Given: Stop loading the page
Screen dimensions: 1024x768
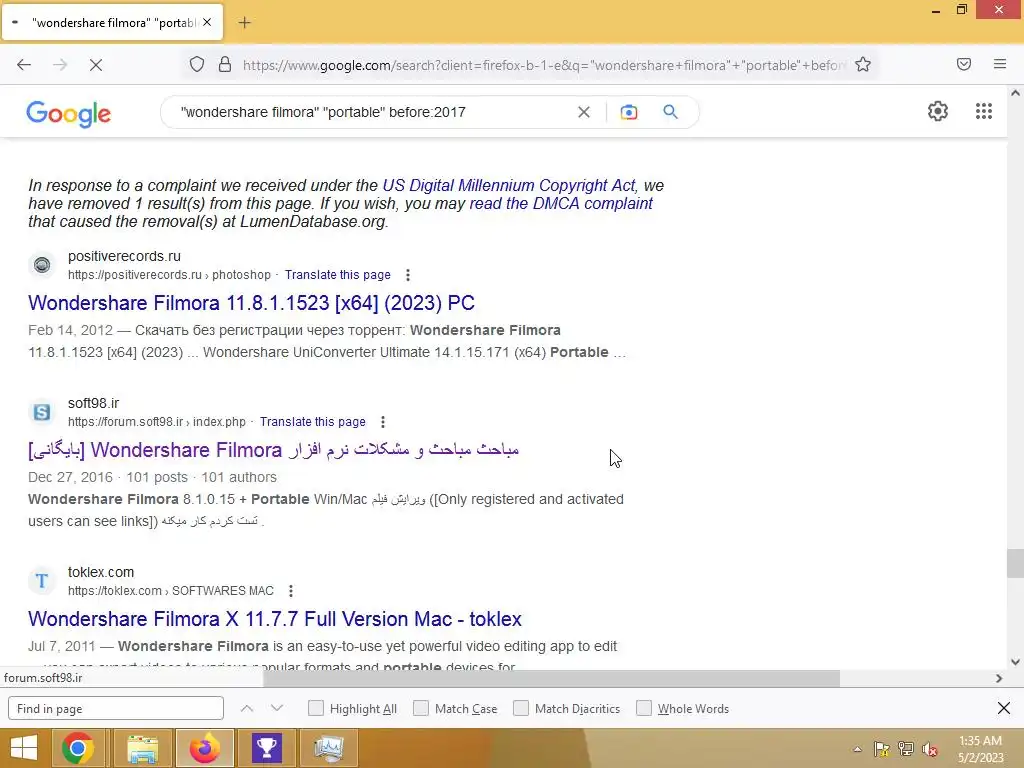Looking at the screenshot, I should pyautogui.click(x=96, y=65).
